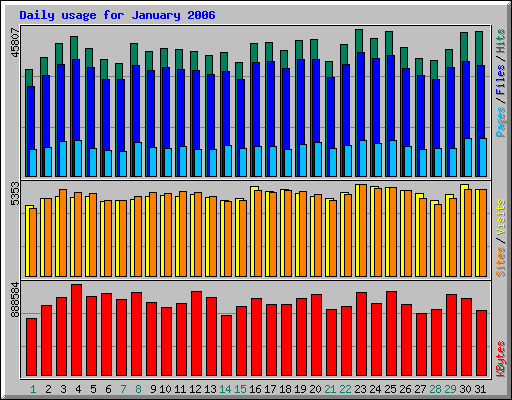Click the dark blue Files bar for day 16
Screen dimensions: 512x400
tap(256, 104)
